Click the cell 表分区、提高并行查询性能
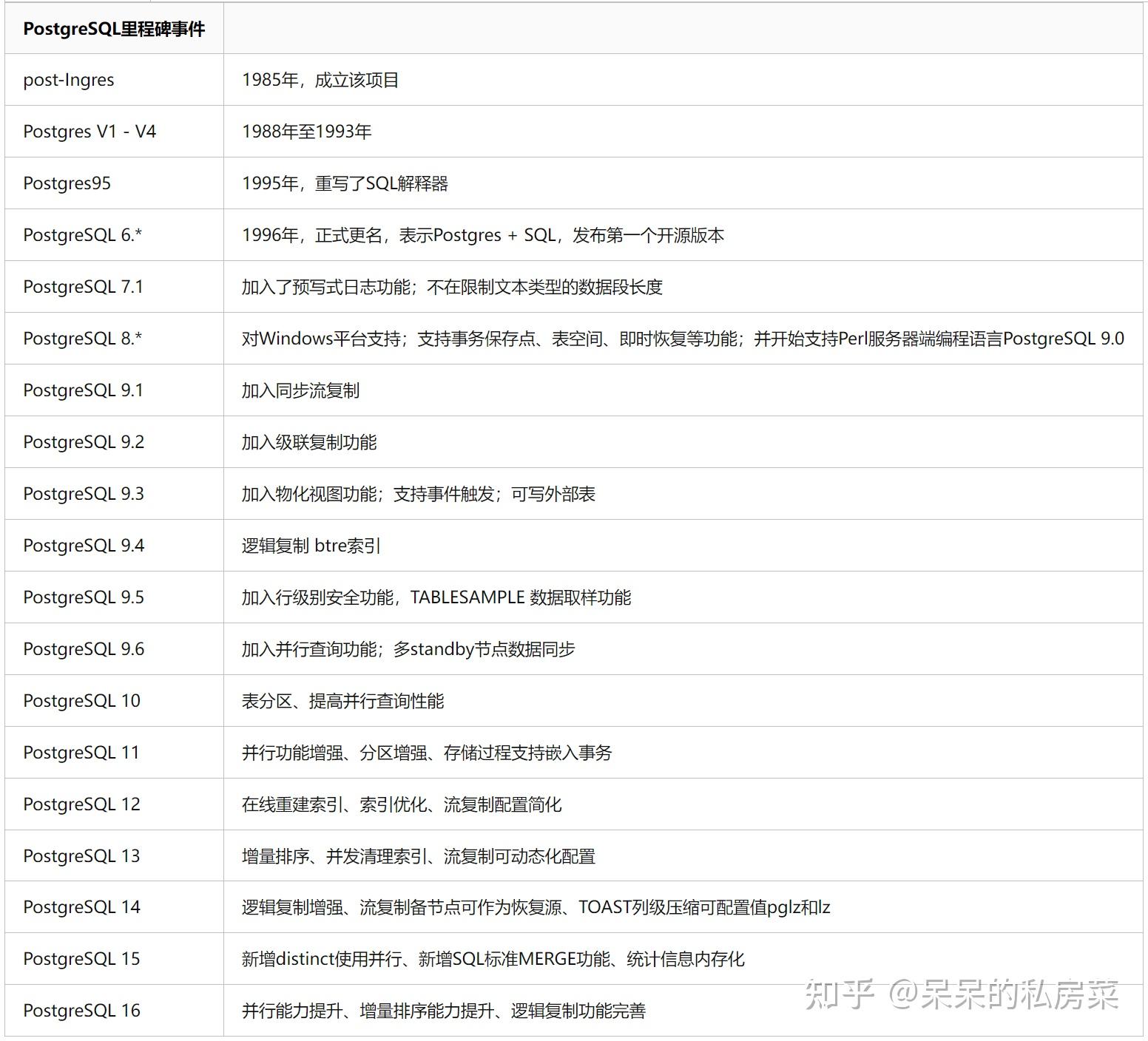The height and width of the screenshot is (1041, 1148). click(343, 701)
